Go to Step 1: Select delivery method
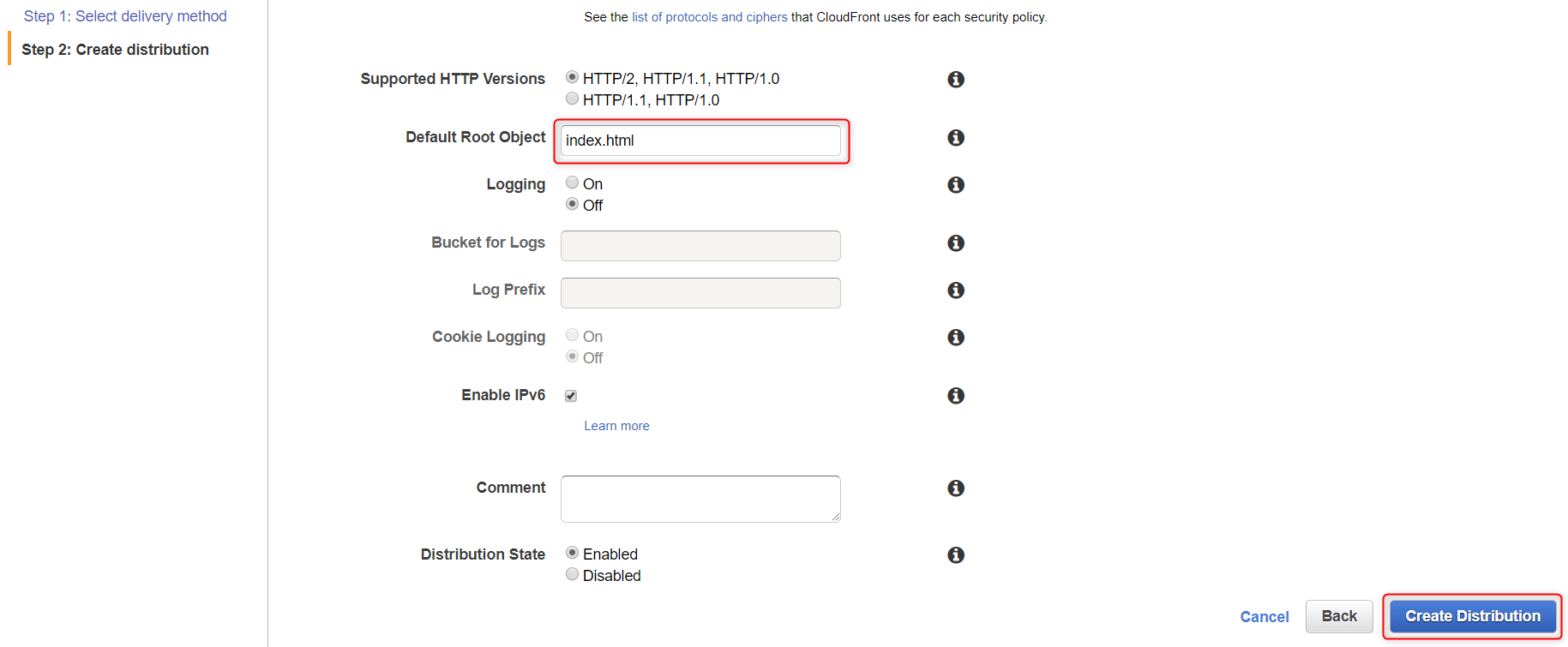1568x647 pixels. (125, 16)
